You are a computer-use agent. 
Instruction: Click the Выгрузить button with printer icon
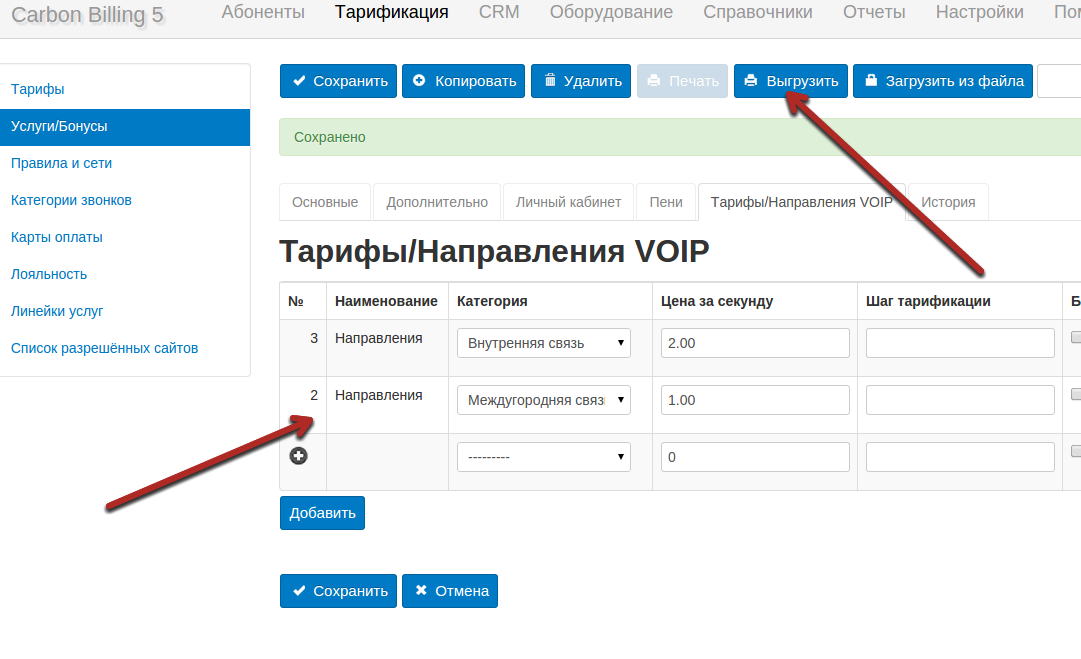pyautogui.click(x=791, y=81)
